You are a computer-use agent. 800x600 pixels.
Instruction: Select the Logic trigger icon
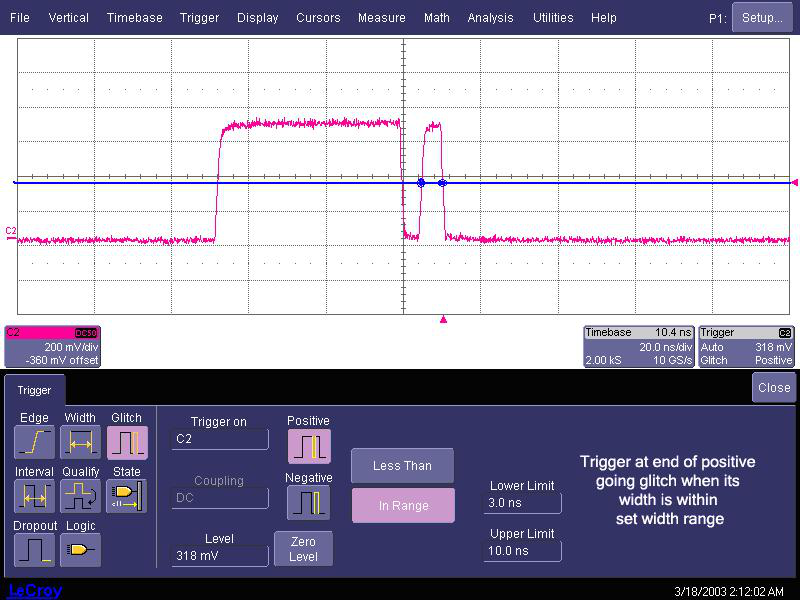[x=80, y=549]
